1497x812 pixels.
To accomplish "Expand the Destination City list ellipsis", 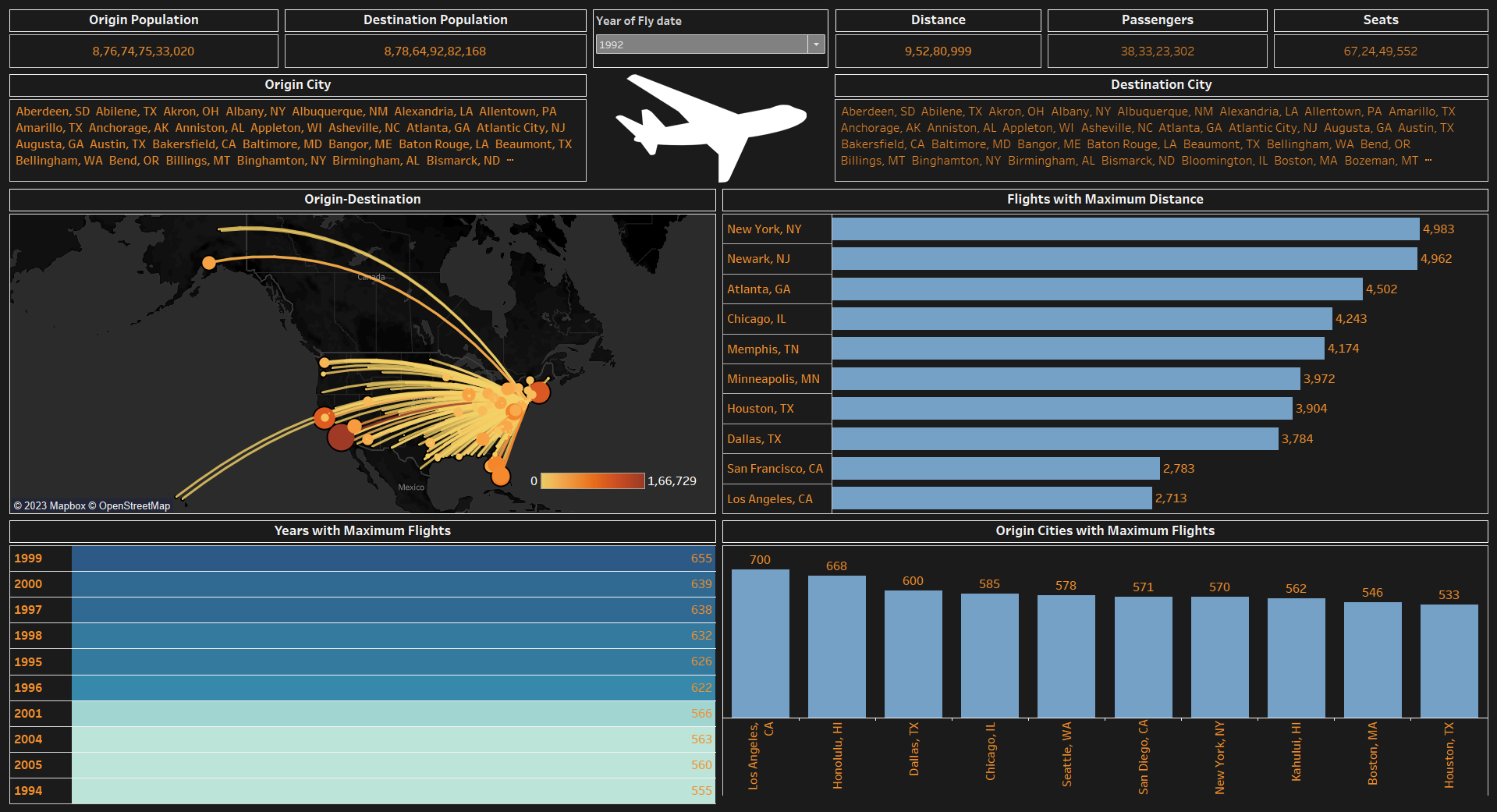I will [1428, 161].
